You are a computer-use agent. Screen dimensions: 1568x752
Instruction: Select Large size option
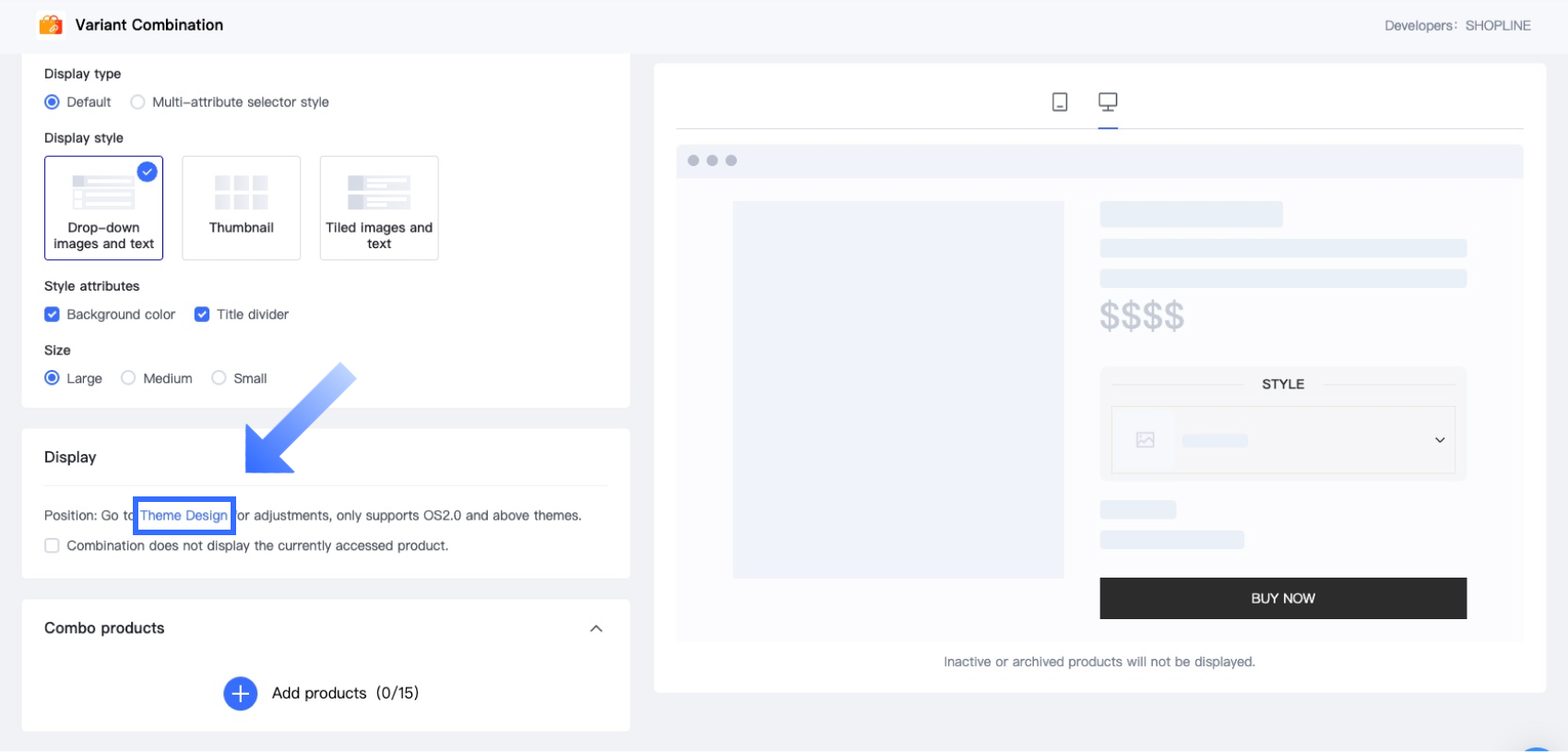tap(53, 378)
